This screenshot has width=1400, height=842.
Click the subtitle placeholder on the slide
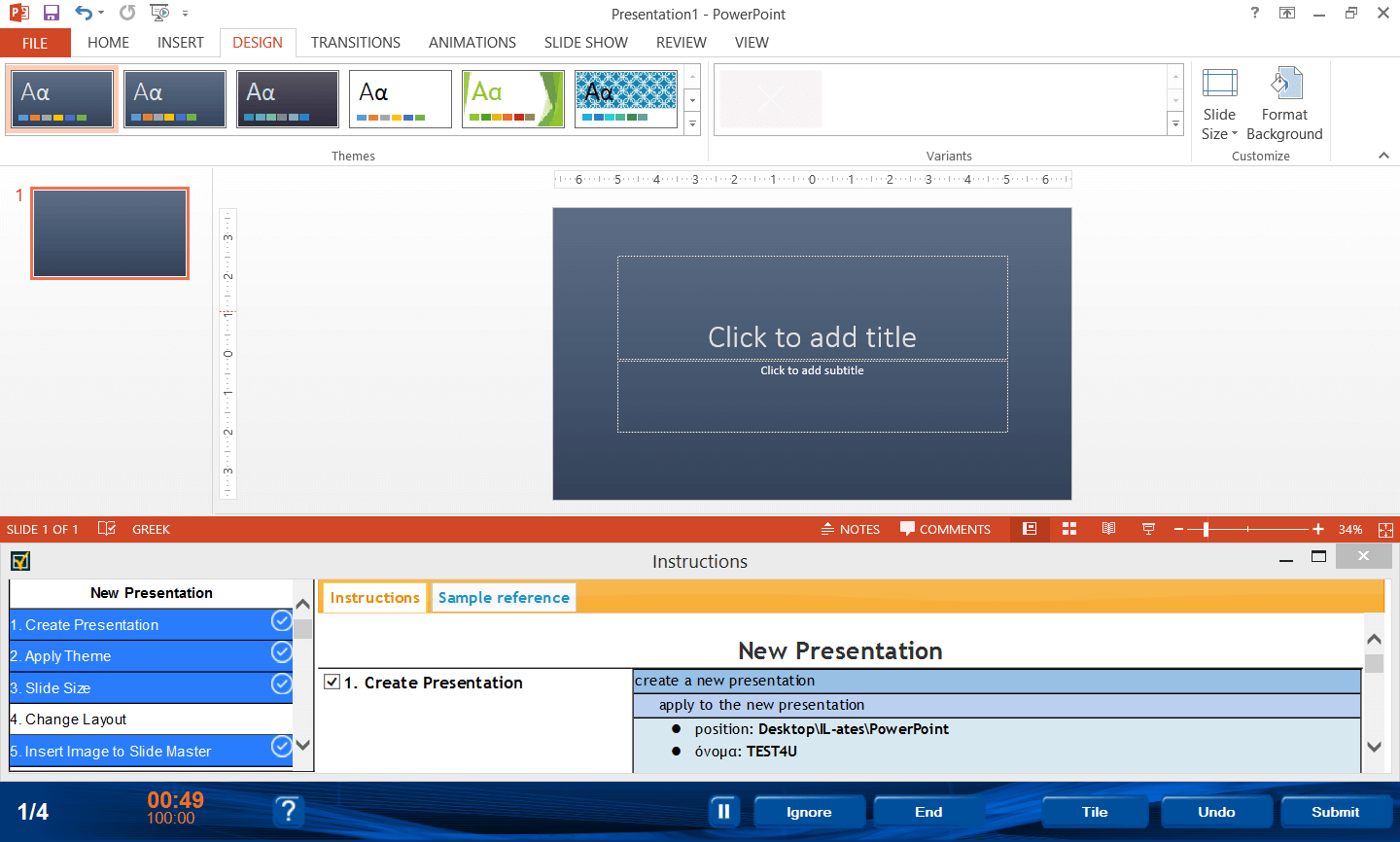point(812,397)
